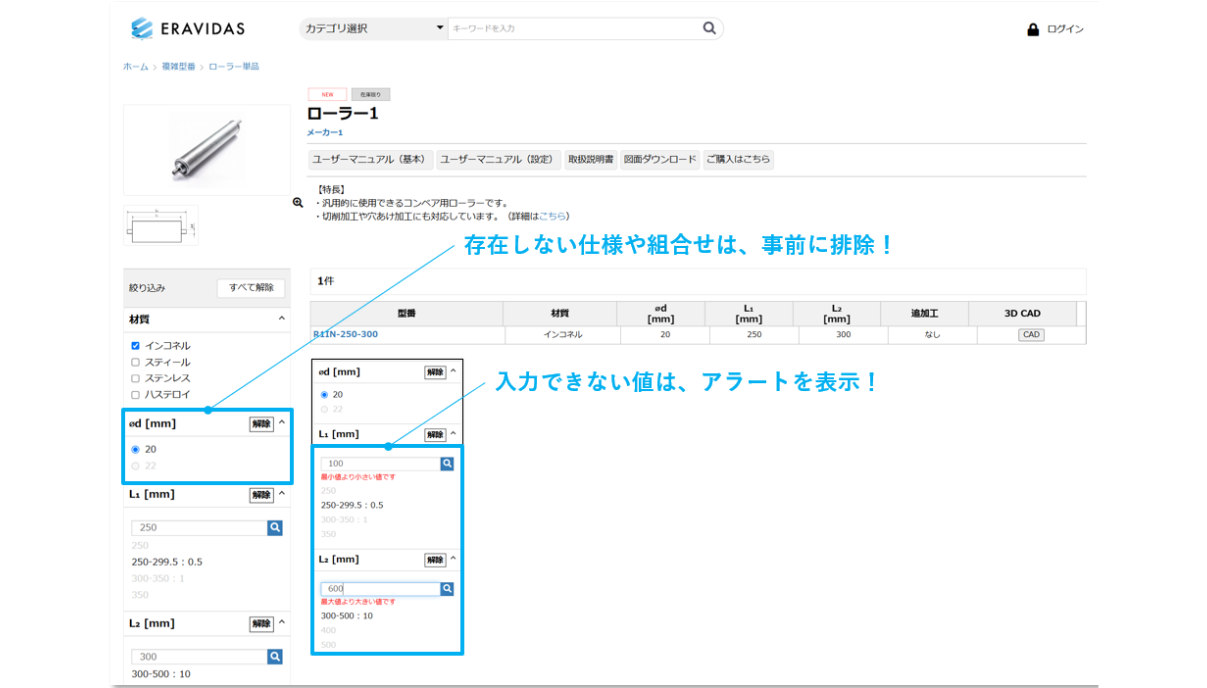This screenshot has height=688, width=1207.
Task: Click the zoom icon beside product image
Action: pos(298,202)
